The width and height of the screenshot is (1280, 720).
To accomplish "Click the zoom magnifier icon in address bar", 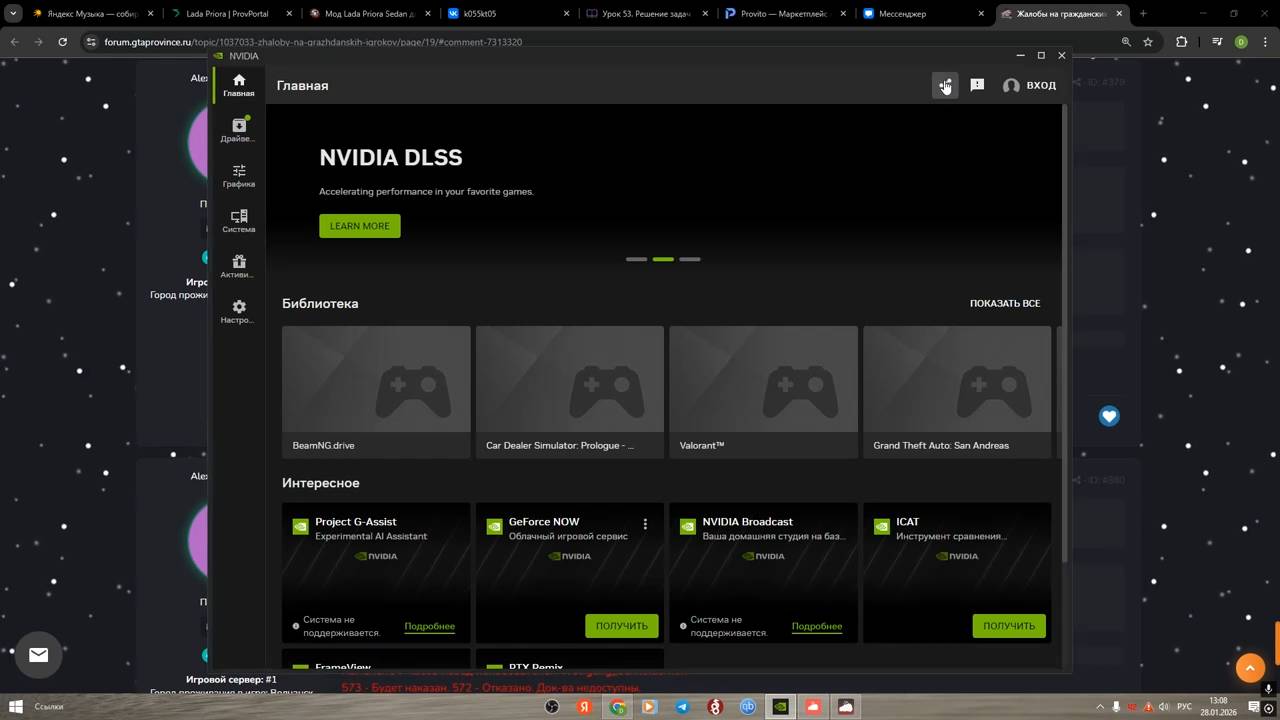I will (1126, 42).
